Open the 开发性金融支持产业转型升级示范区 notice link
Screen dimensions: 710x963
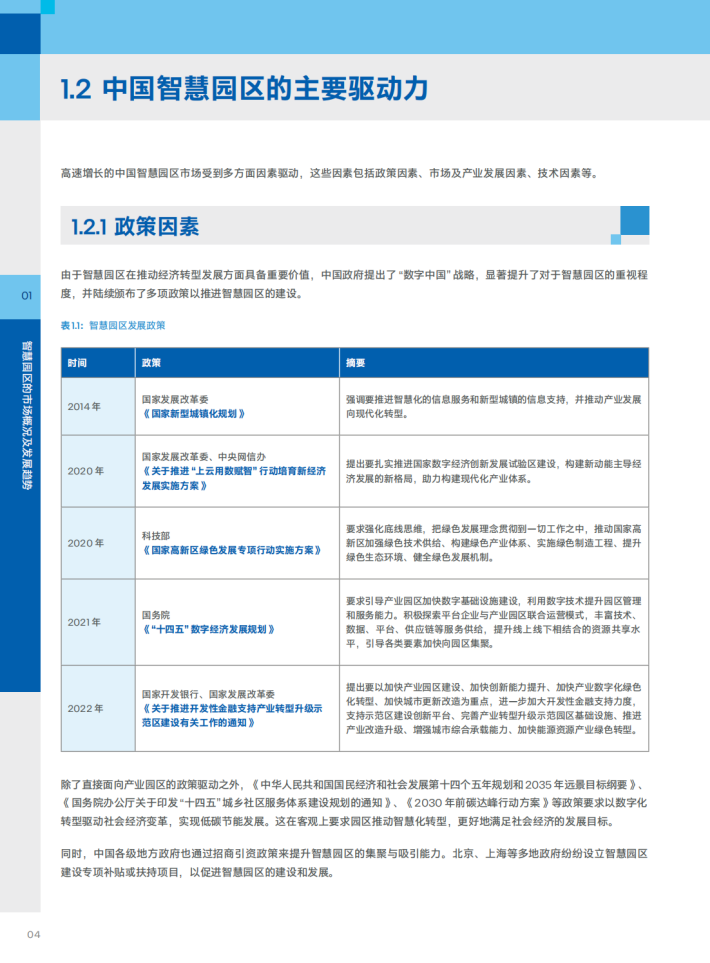(x=232, y=715)
